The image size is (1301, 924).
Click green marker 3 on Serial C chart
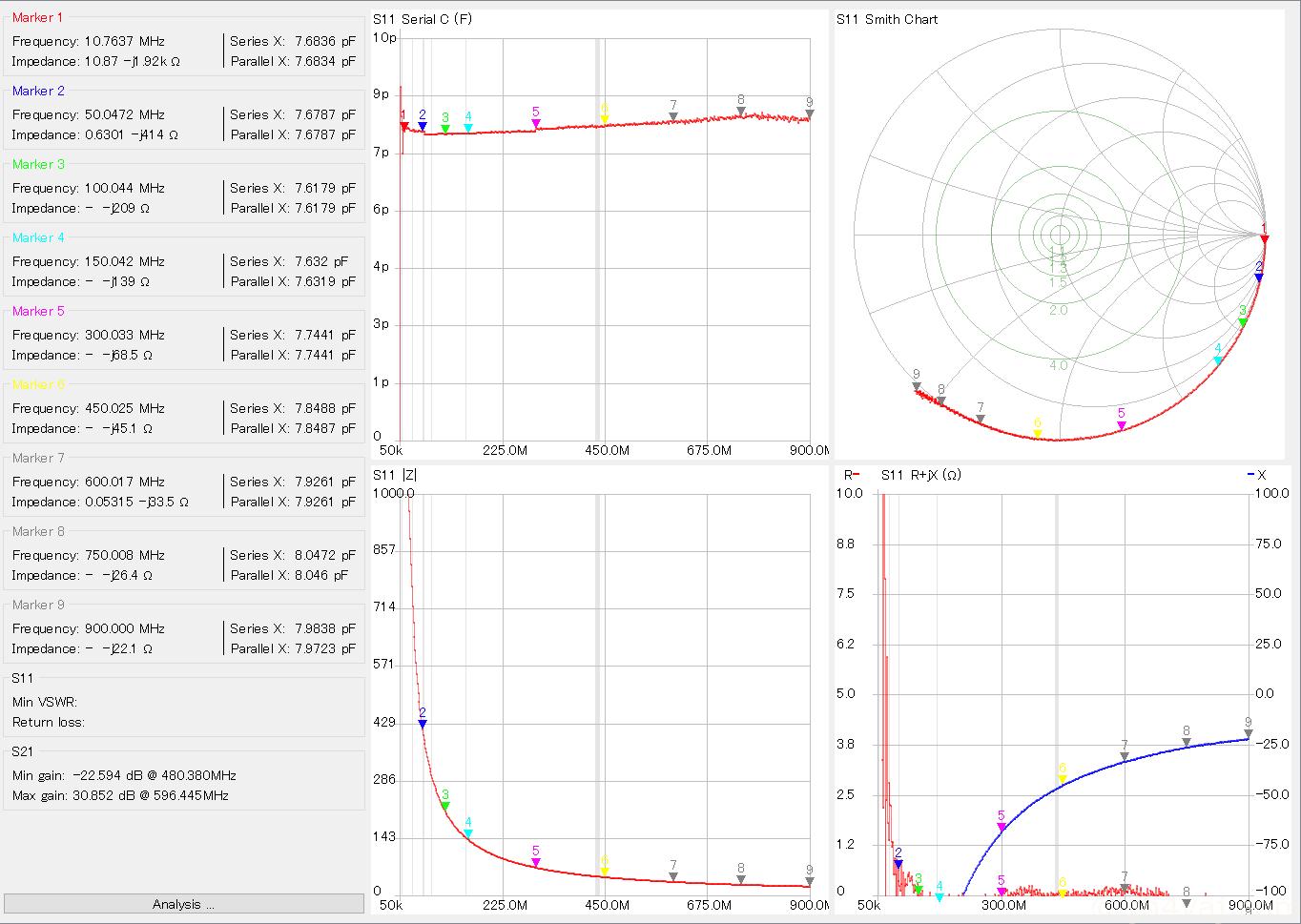point(445,129)
